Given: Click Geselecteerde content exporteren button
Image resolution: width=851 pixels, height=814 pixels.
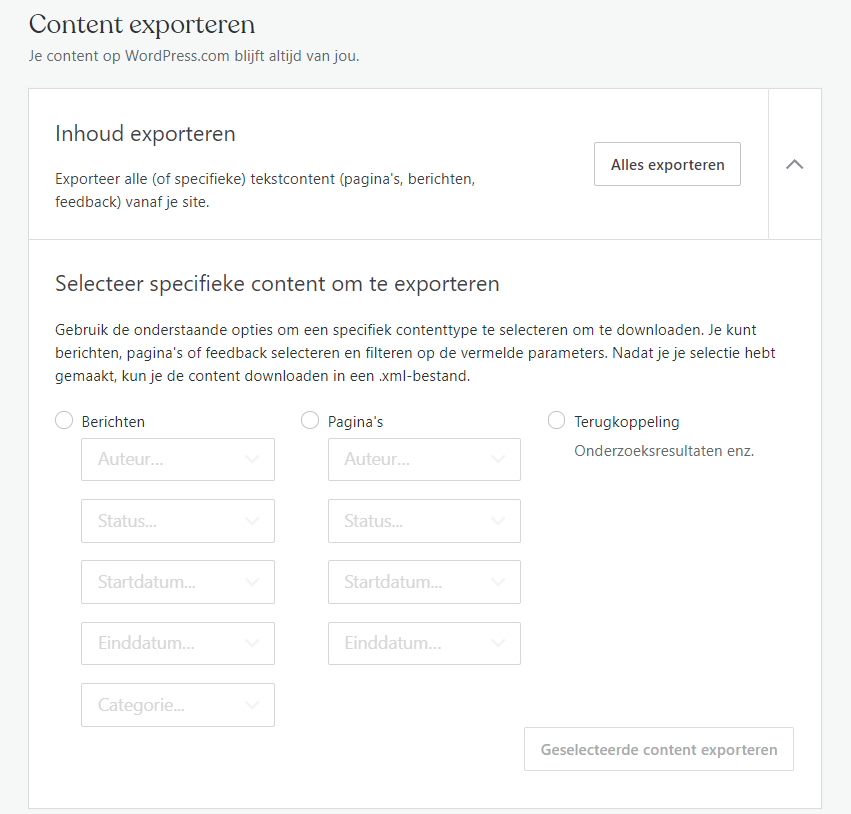Looking at the screenshot, I should 659,749.
